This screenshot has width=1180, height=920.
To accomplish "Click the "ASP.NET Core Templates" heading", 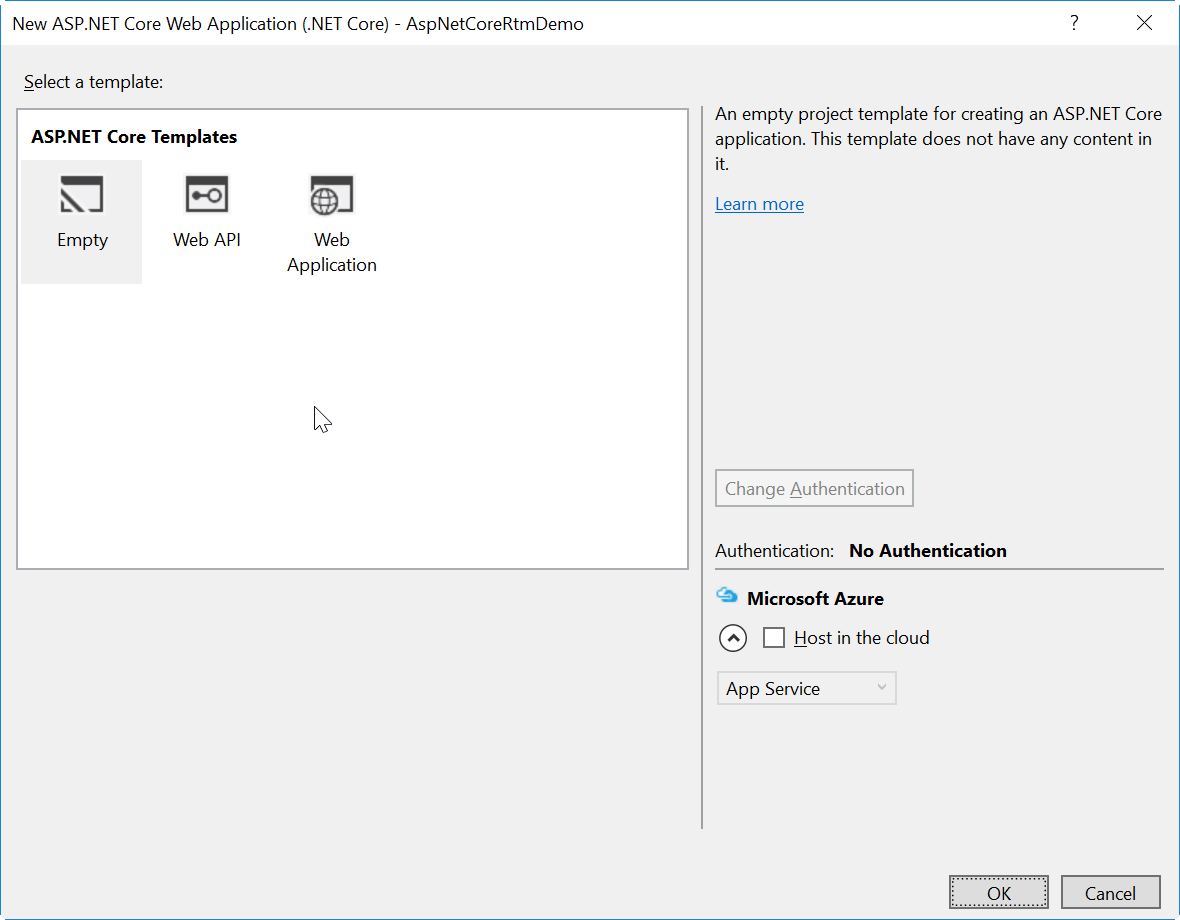I will pos(134,137).
